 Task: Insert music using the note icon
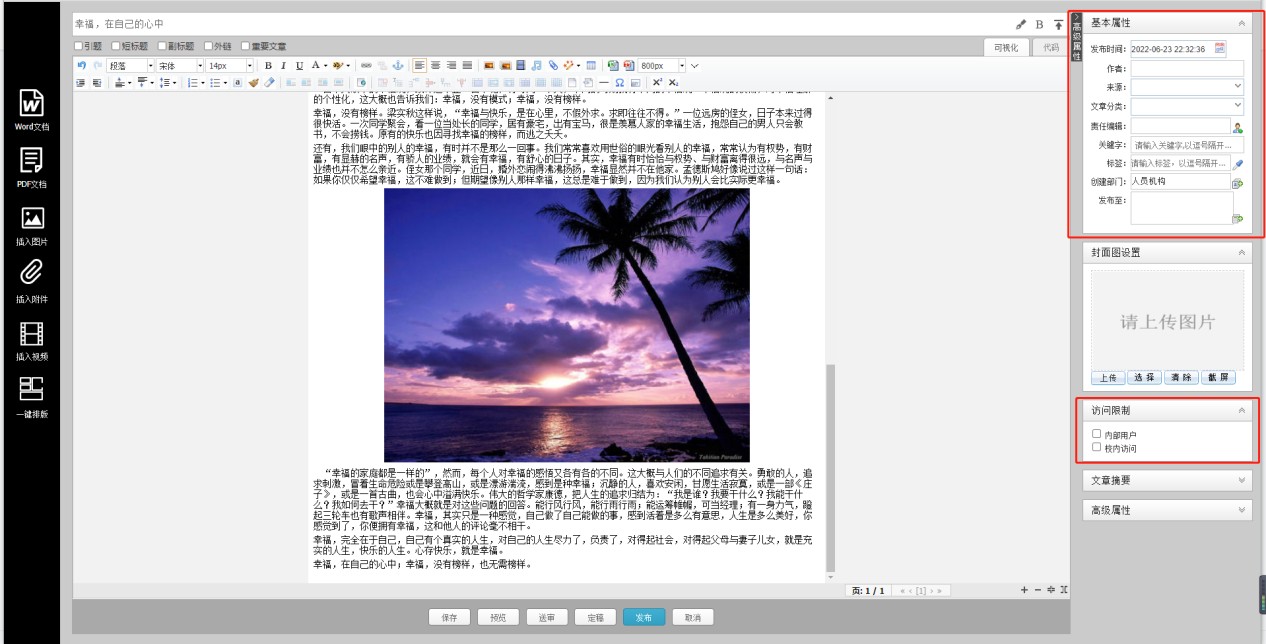tap(536, 65)
